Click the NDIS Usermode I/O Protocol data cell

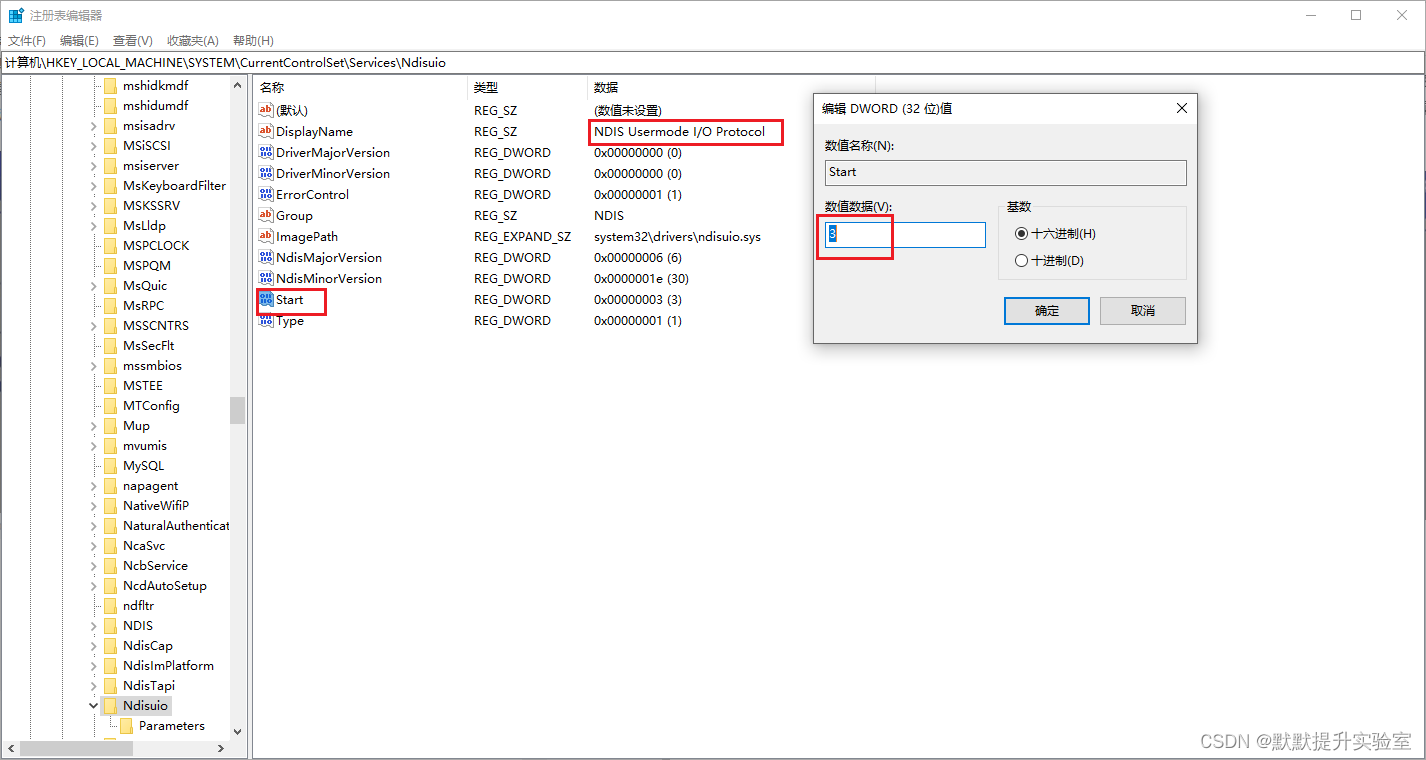tap(679, 132)
